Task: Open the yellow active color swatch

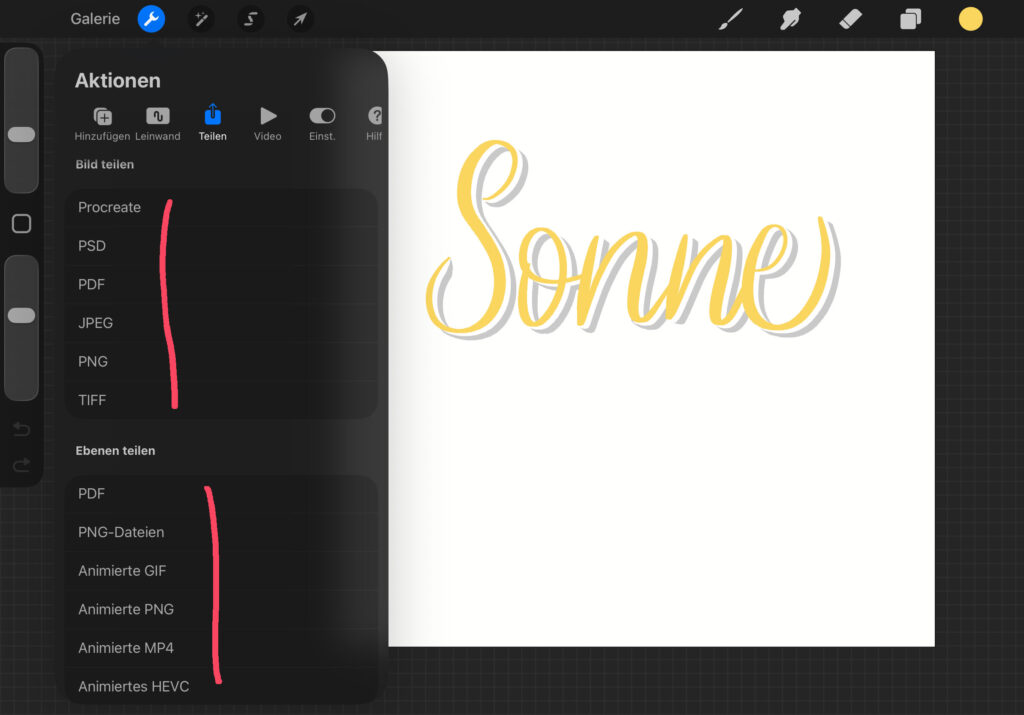Action: [x=970, y=19]
